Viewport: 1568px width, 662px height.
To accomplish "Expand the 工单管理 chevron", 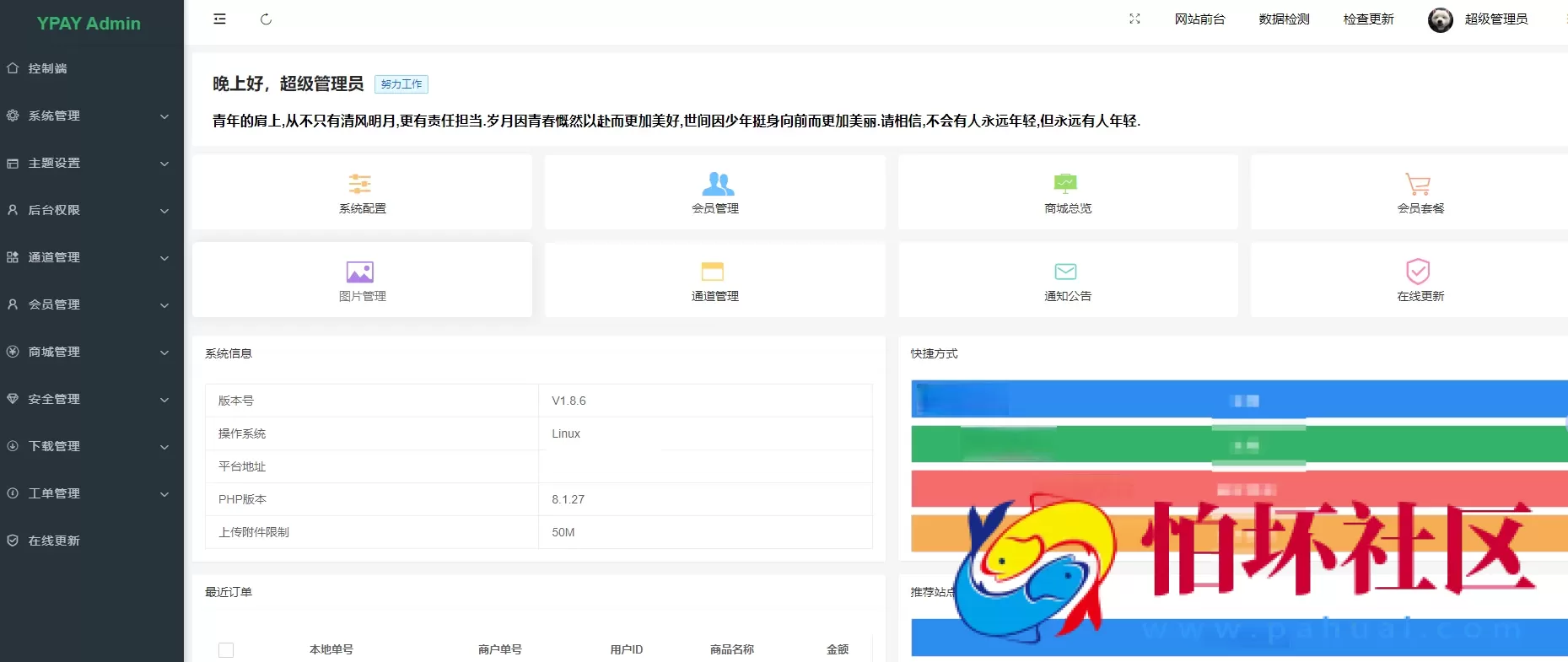I will click(164, 494).
